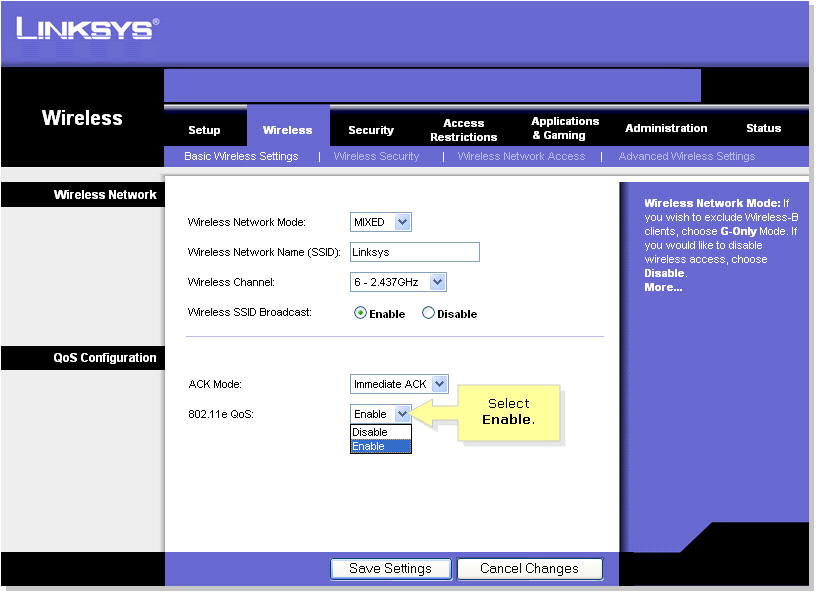Open the More... help link
The image size is (816, 593).
tap(662, 286)
